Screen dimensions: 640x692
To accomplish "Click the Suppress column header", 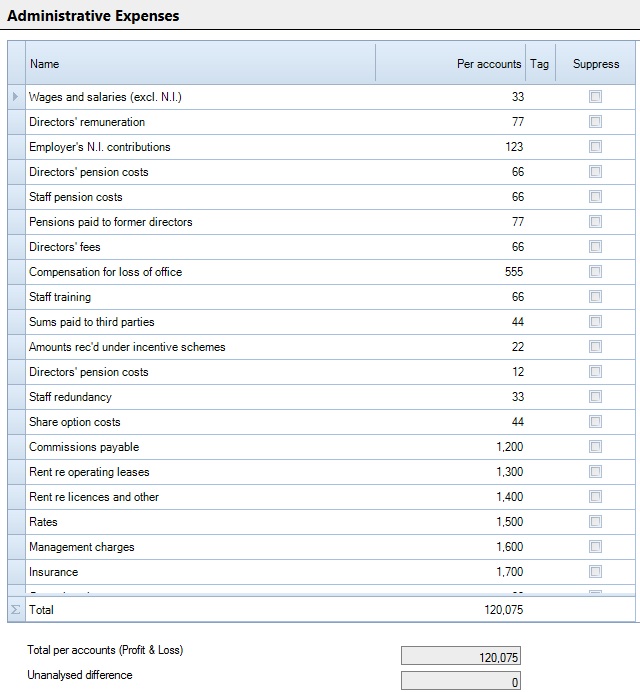I will (x=595, y=64).
